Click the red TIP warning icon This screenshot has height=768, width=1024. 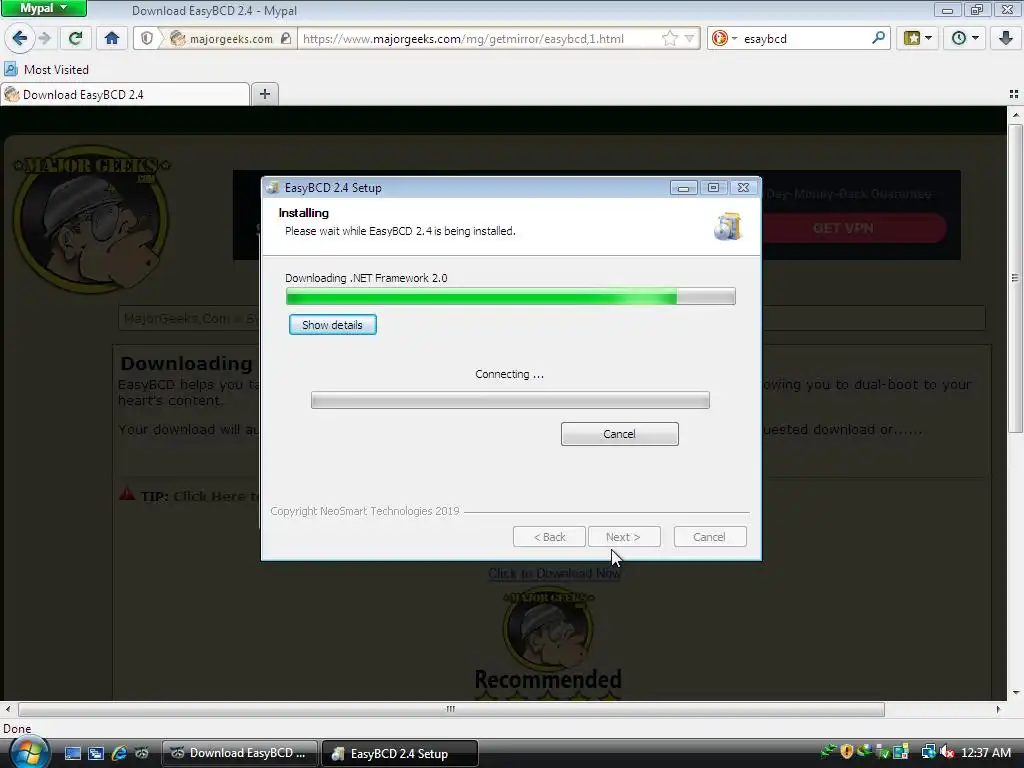127,494
